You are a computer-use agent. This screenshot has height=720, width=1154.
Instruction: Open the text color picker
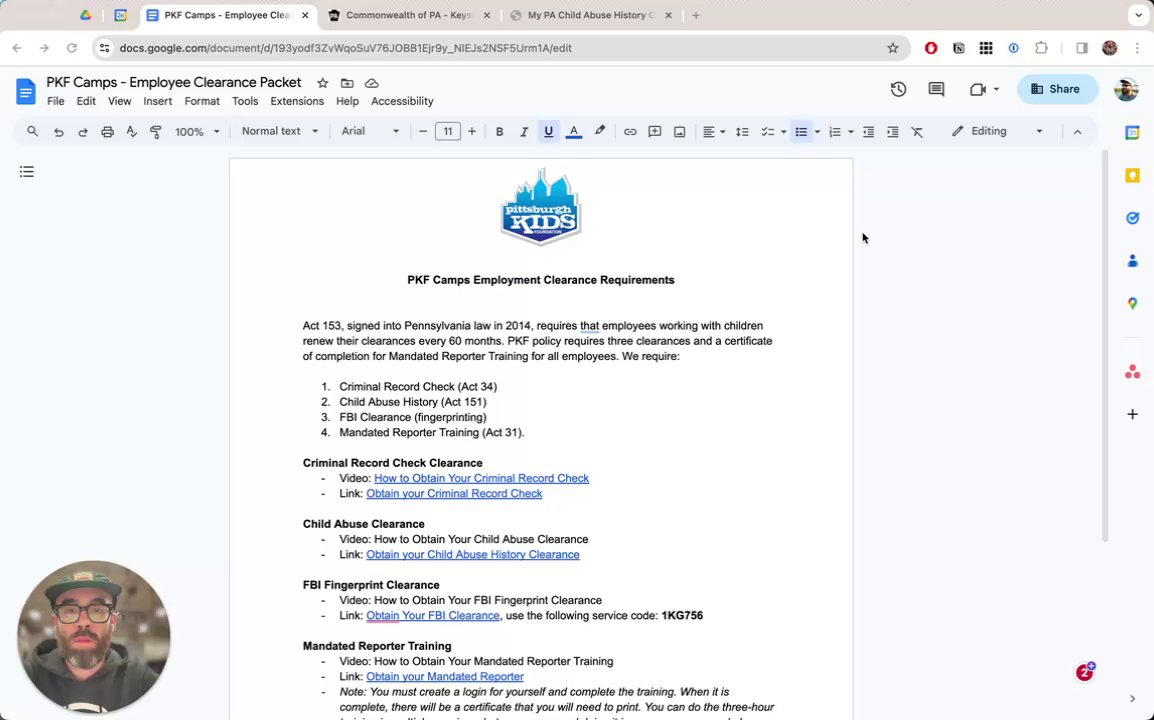[574, 132]
